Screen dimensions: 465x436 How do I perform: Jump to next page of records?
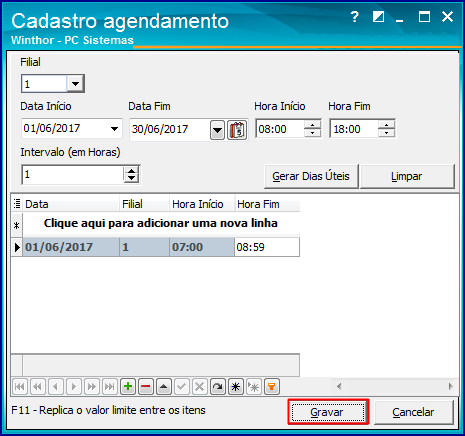(92, 387)
